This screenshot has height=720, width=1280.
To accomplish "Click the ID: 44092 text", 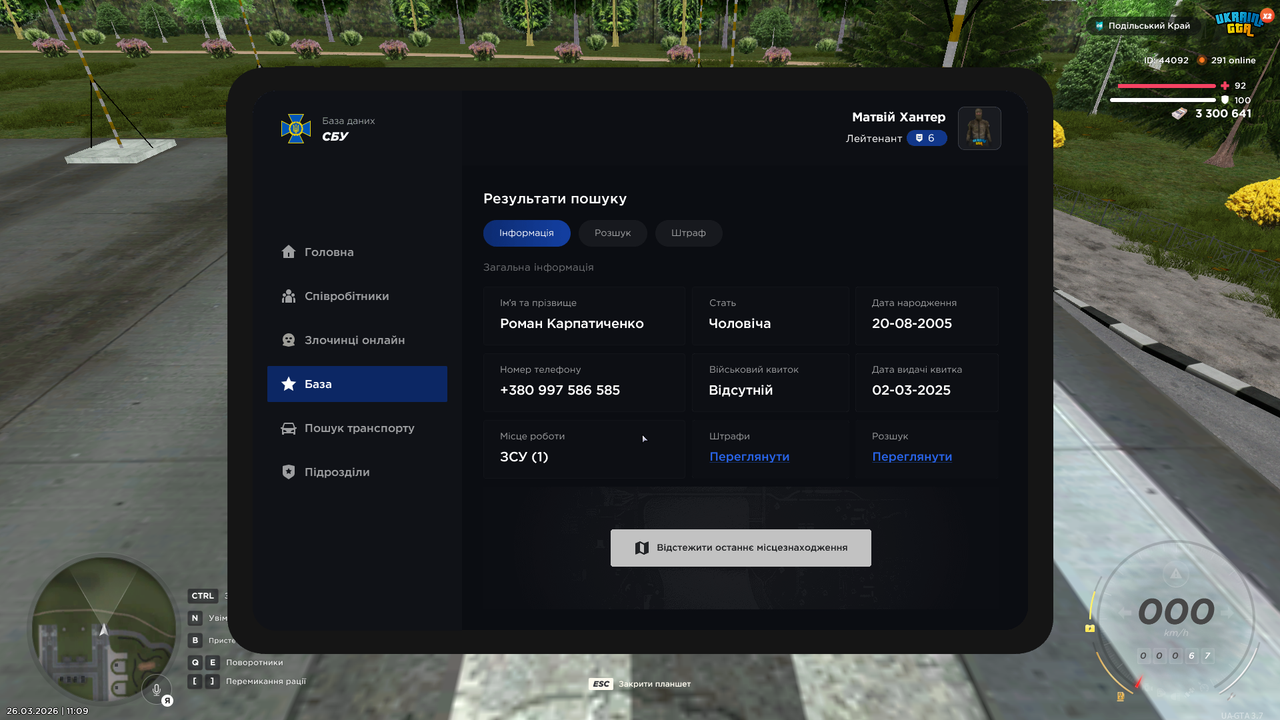I will click(x=1167, y=60).
